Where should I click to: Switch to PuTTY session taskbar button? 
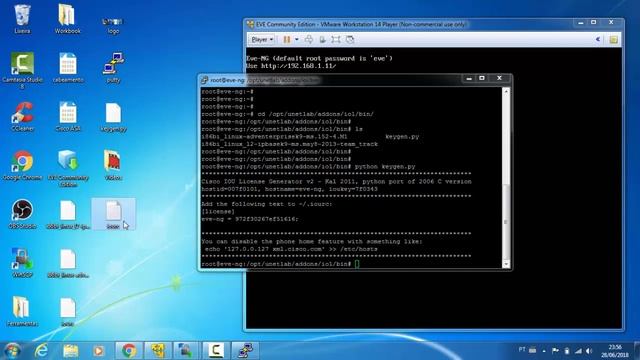[x=245, y=350]
